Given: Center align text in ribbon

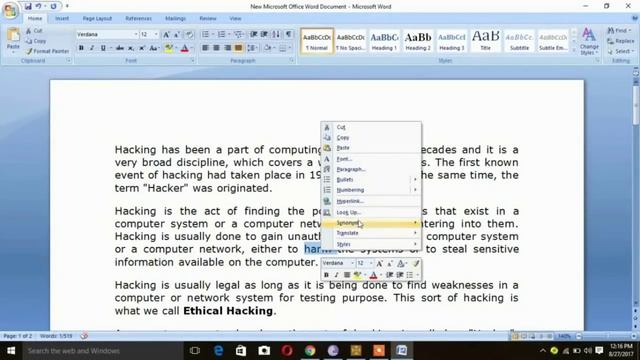Looking at the screenshot, I should (x=216, y=48).
